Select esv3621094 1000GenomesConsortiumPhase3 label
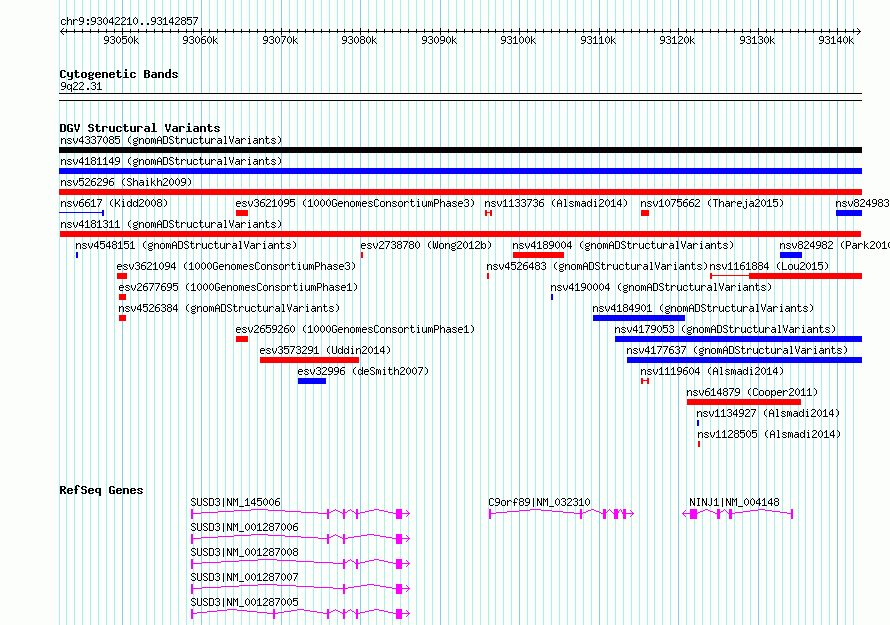This screenshot has height=625, width=890. (236, 266)
